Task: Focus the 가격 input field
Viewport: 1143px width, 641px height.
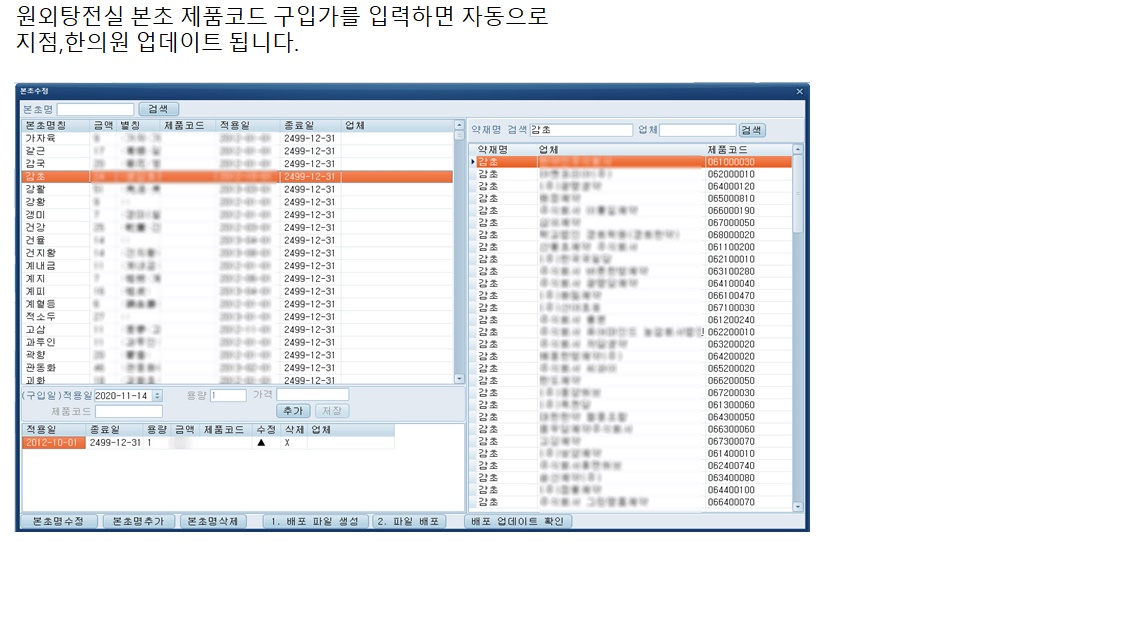Action: click(312, 395)
